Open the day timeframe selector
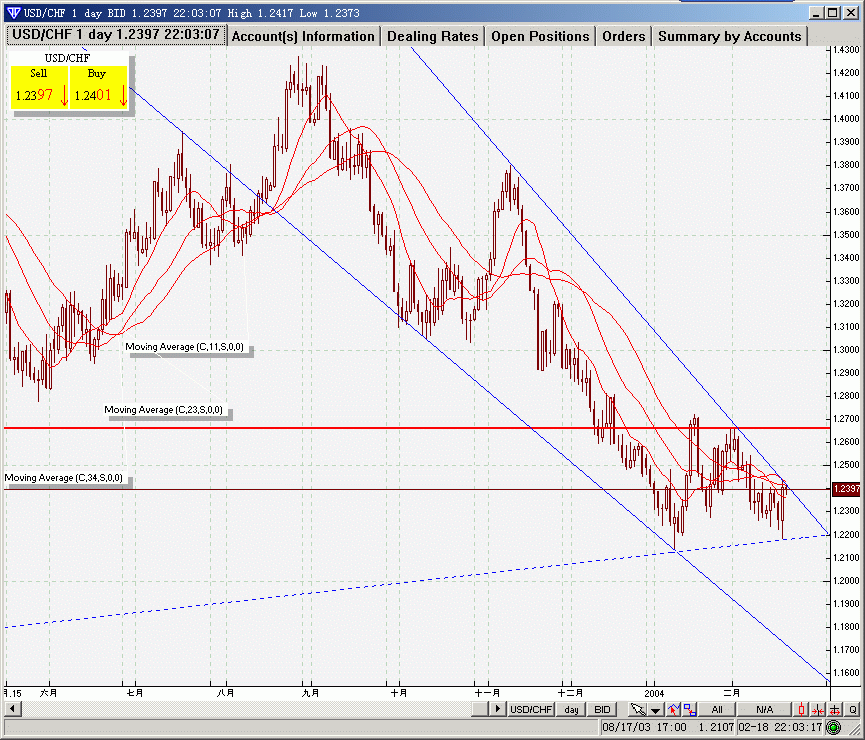The image size is (865, 740). pyautogui.click(x=571, y=709)
